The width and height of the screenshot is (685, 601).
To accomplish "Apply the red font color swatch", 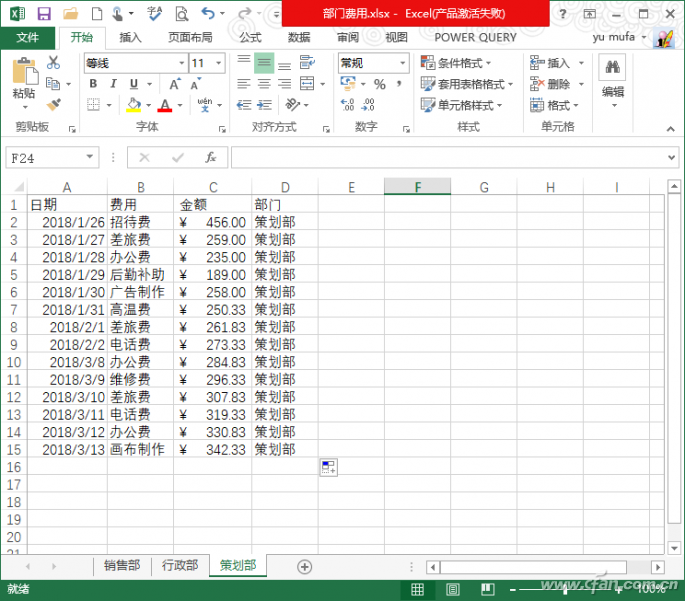I will (x=165, y=105).
